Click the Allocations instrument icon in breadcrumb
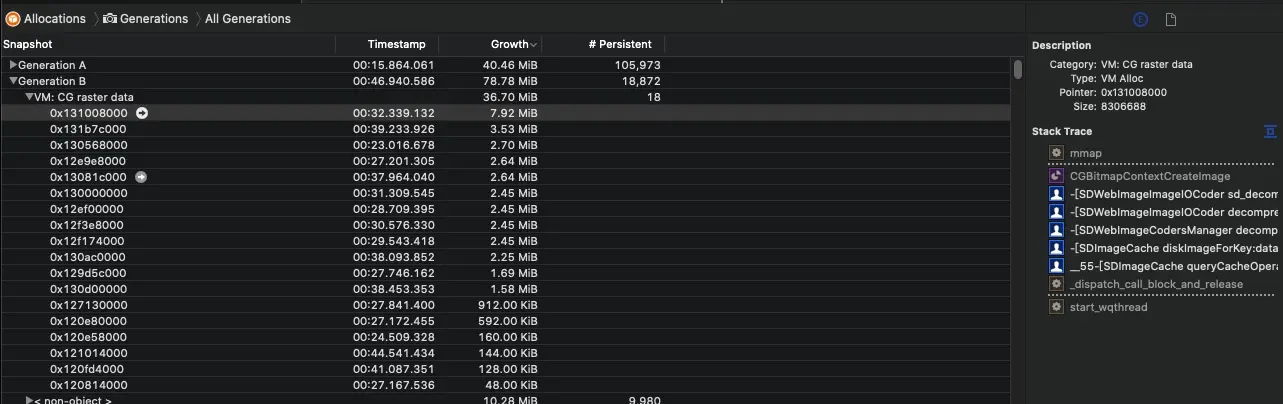 pos(13,18)
